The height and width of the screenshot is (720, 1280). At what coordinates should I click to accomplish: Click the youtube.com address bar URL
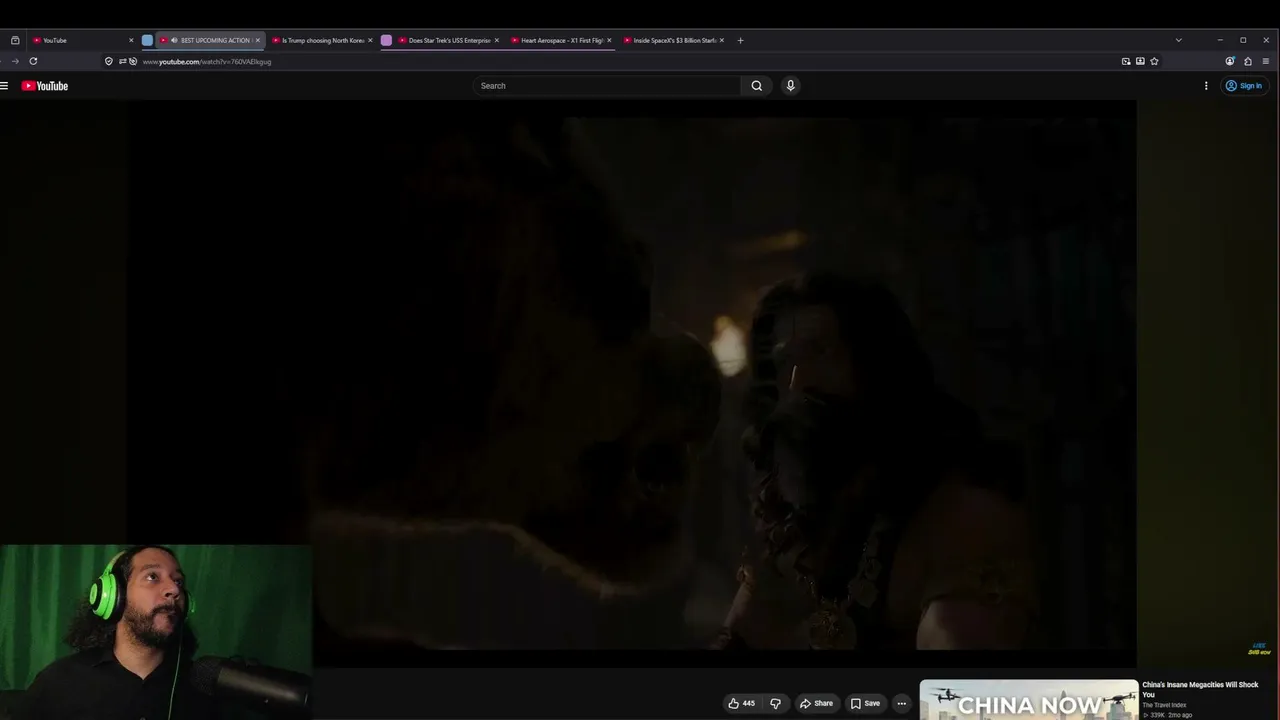(x=207, y=62)
